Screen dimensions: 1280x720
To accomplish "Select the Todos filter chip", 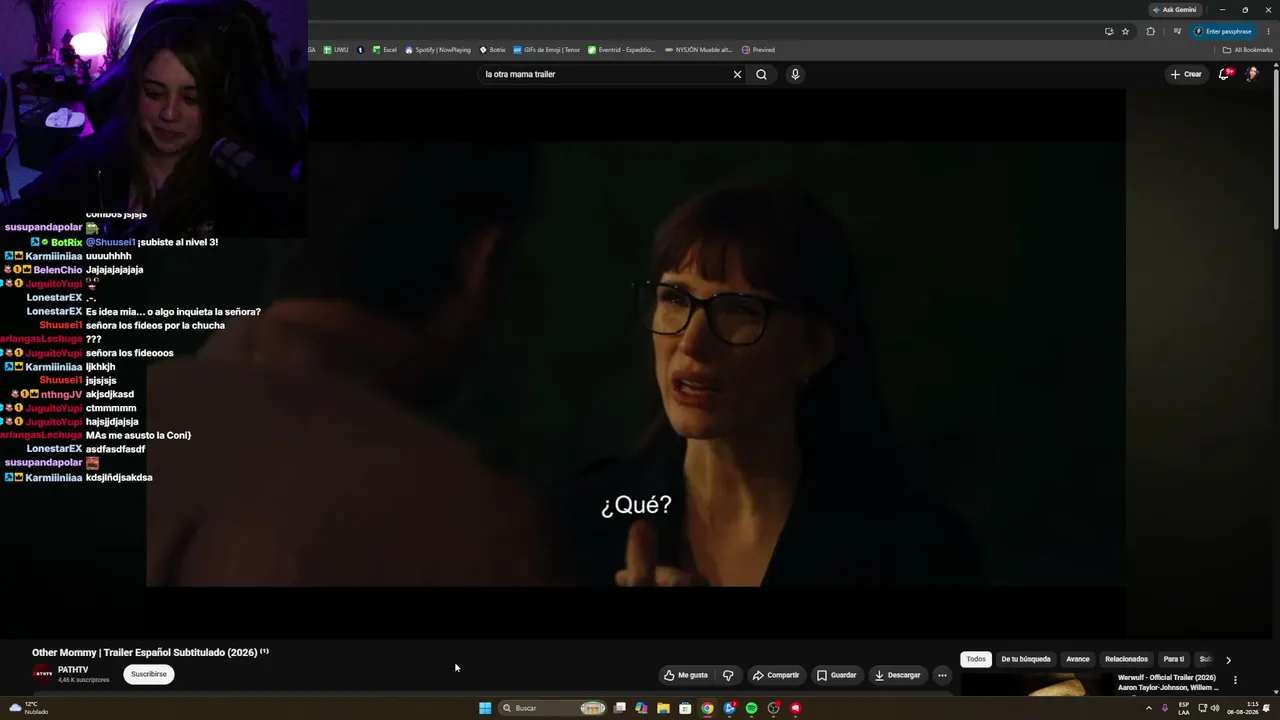I will [976, 659].
